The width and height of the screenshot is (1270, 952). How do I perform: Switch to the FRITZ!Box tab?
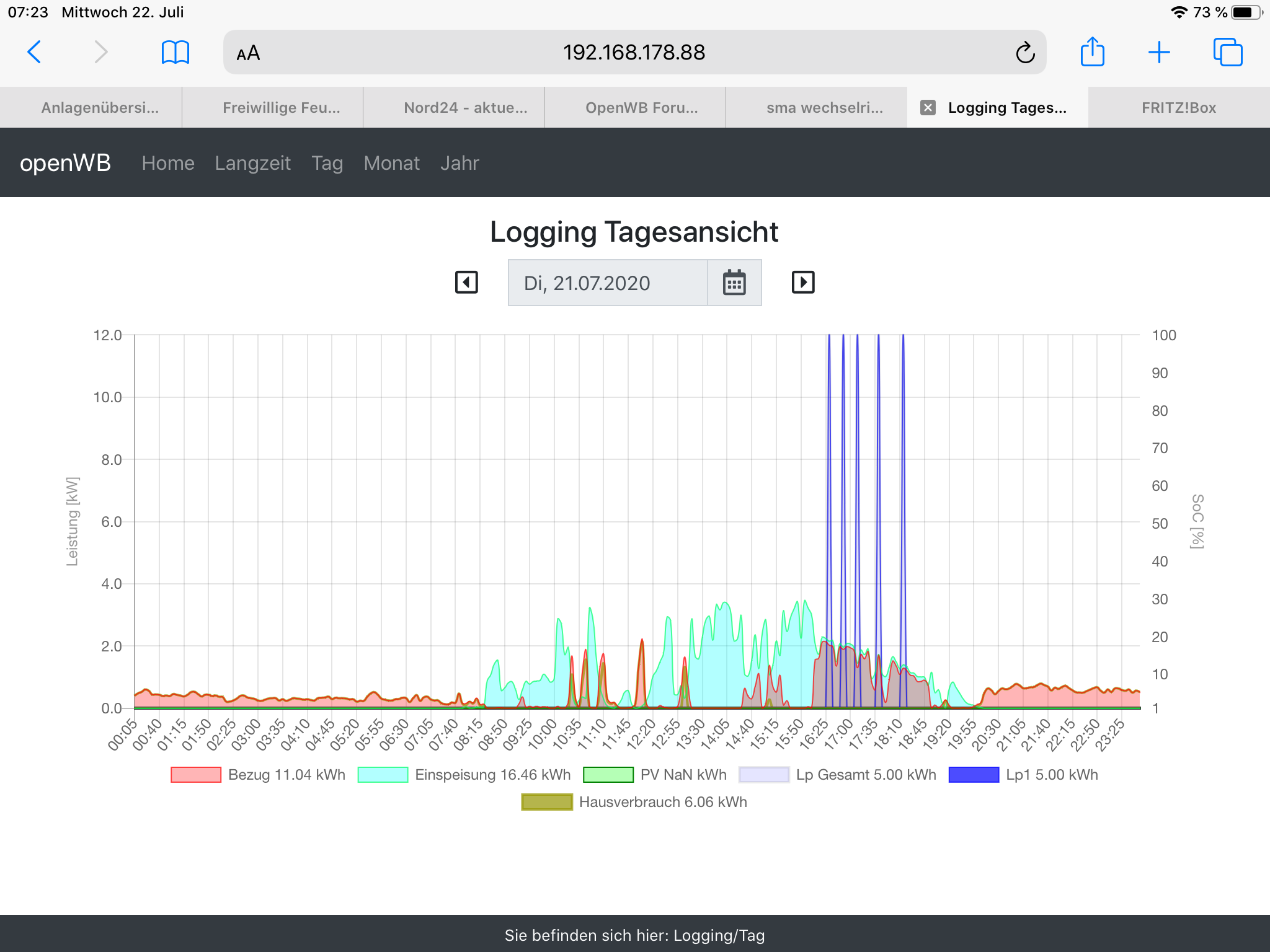1178,108
